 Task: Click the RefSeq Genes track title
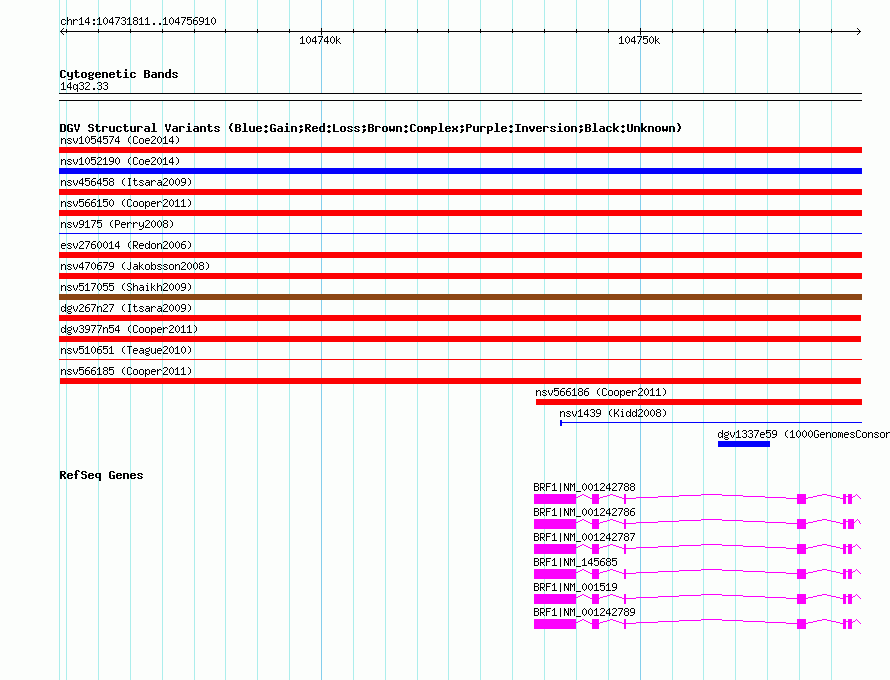click(x=101, y=475)
